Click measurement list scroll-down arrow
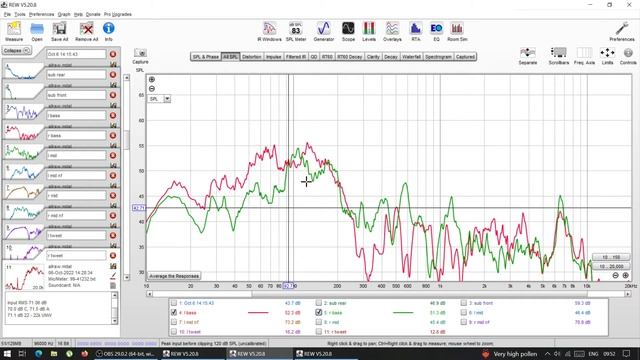 (x=127, y=277)
